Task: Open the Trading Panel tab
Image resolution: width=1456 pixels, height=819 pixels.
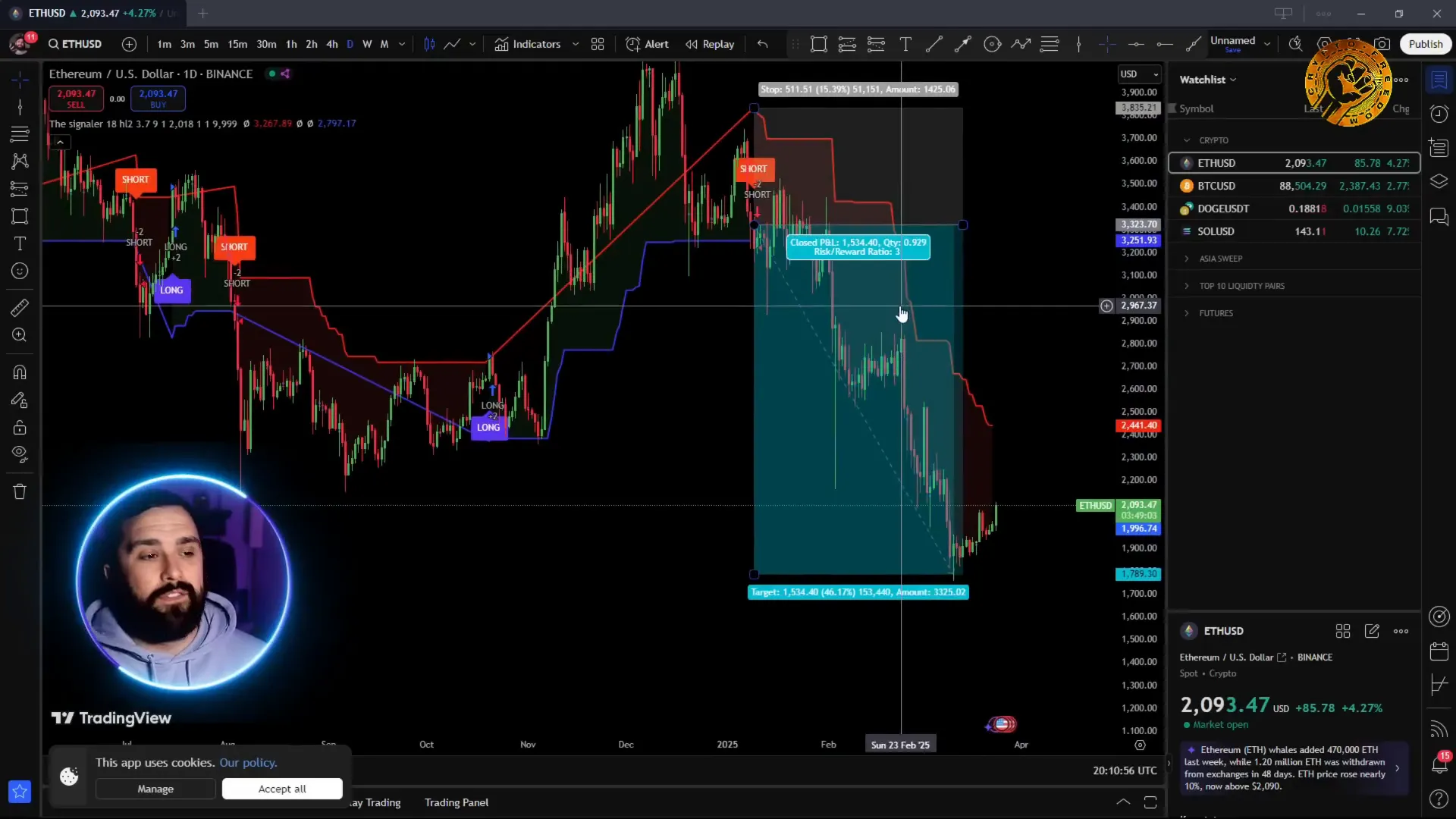Action: coord(456,802)
